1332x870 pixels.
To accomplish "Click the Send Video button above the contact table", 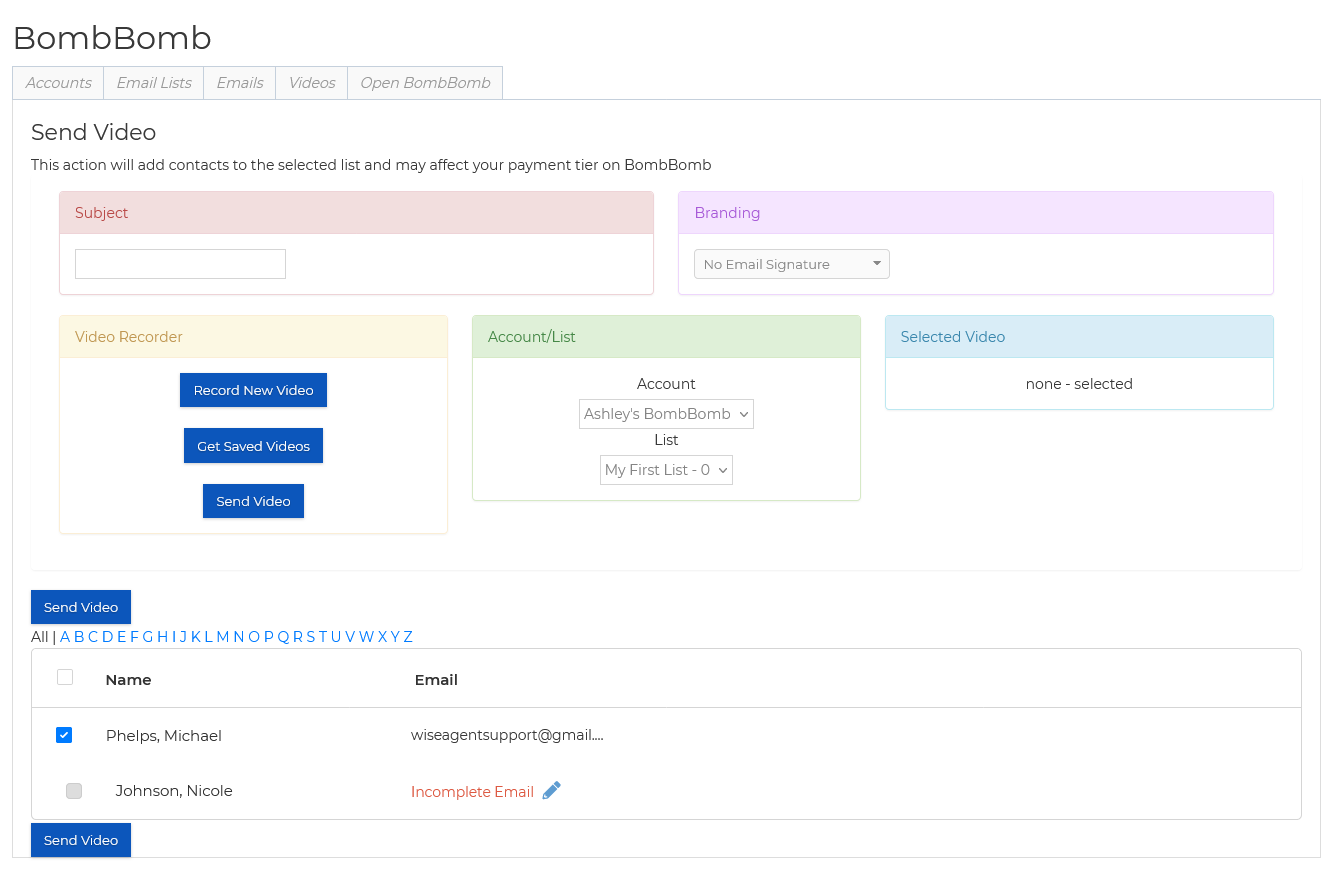I will point(81,607).
